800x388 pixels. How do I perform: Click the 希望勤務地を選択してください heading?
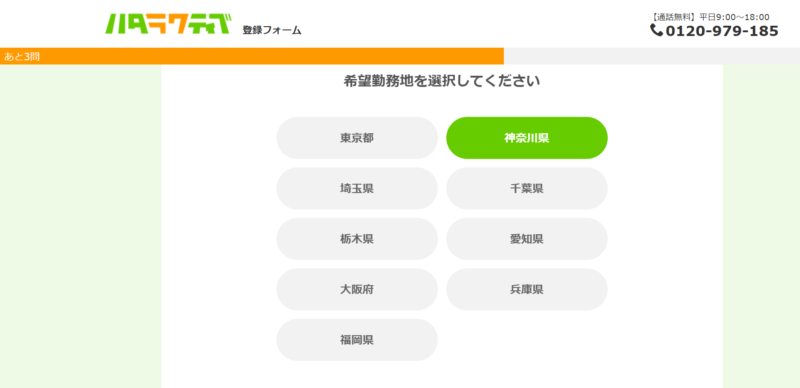[442, 81]
